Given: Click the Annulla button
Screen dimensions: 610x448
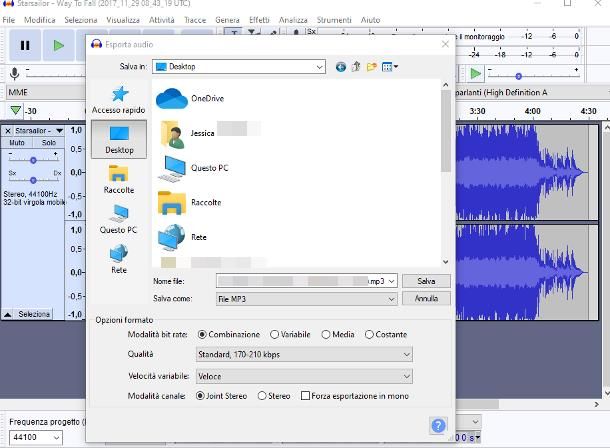Looking at the screenshot, I should point(426,299).
